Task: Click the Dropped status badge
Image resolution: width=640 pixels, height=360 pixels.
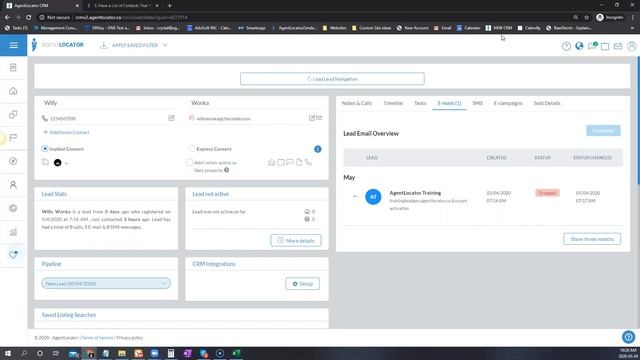Action: pos(547,193)
